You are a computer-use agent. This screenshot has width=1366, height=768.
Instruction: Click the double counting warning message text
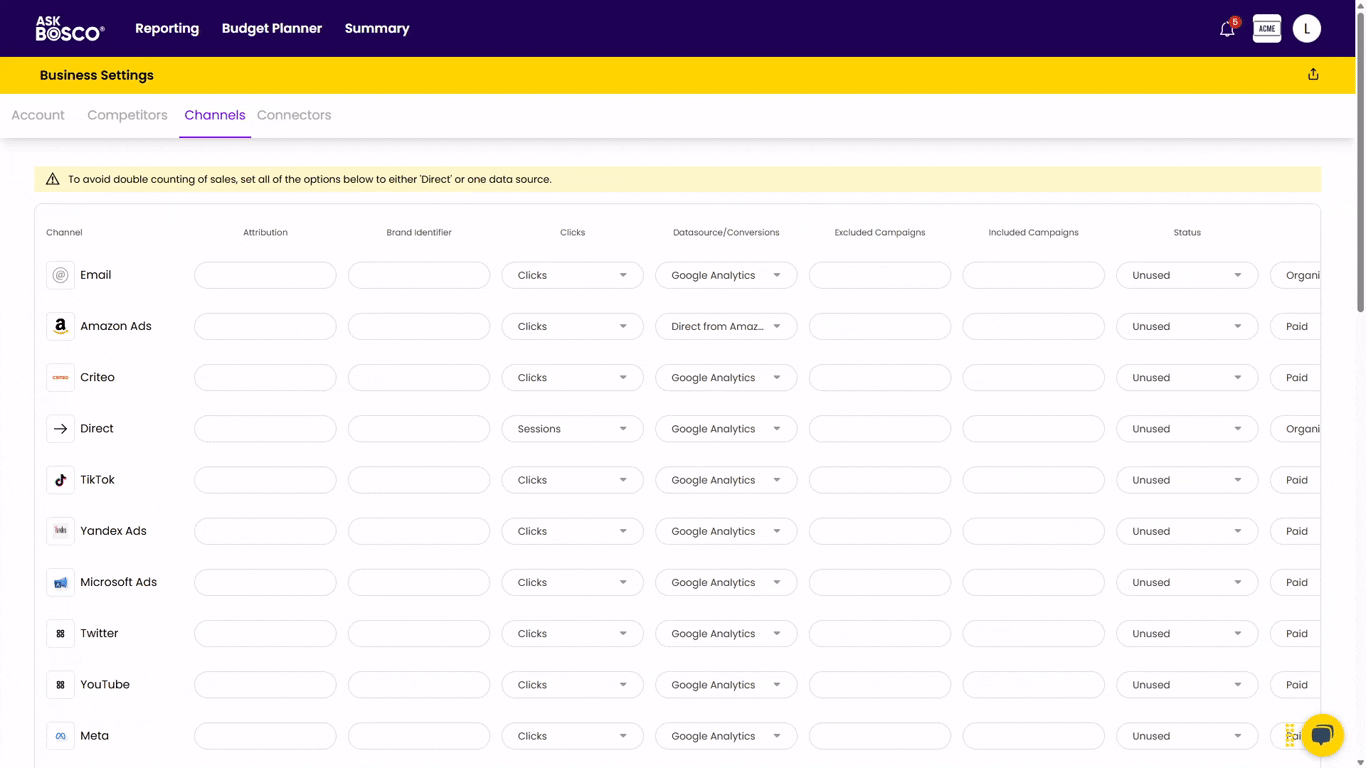[310, 179]
